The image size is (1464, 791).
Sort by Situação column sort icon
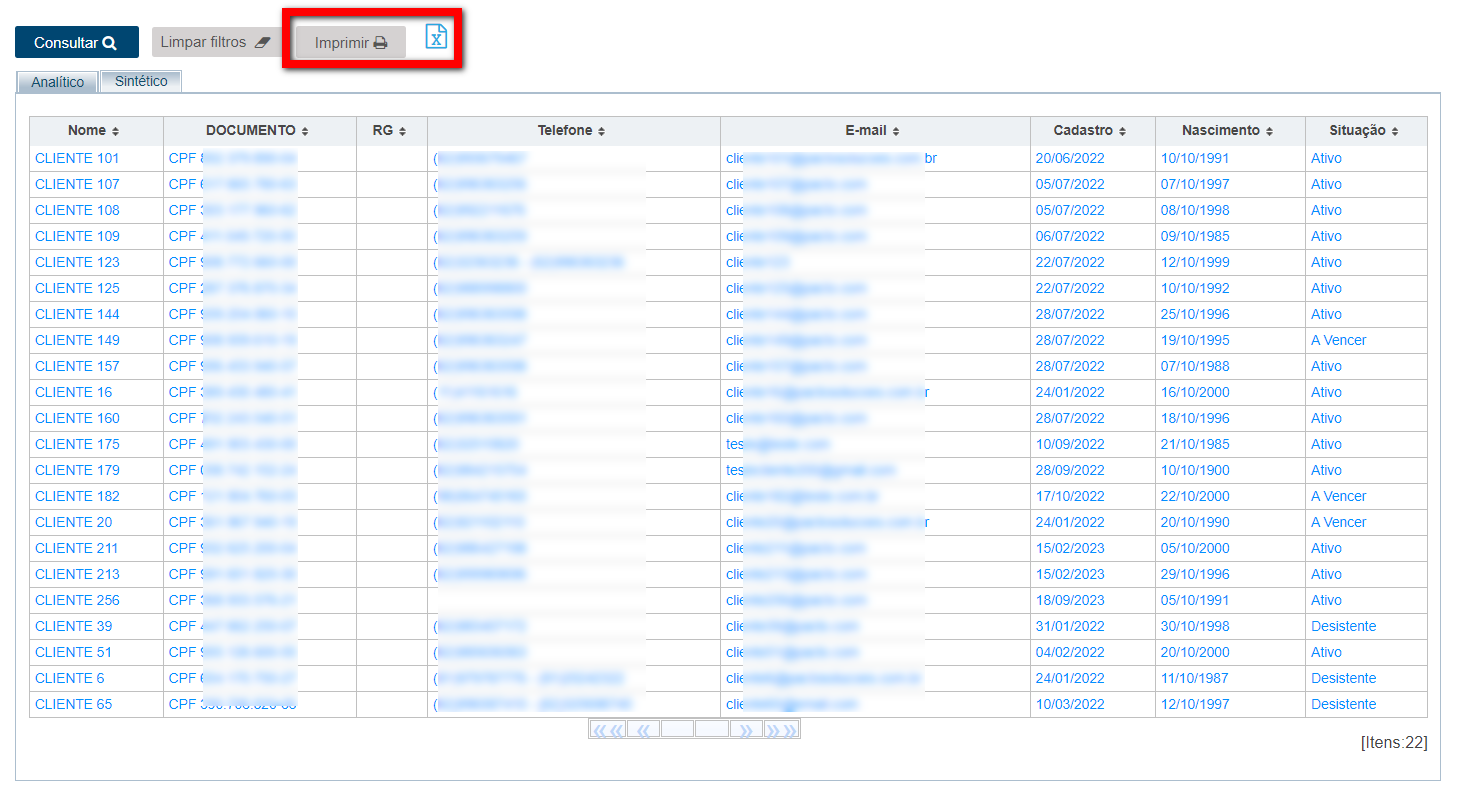(1395, 132)
